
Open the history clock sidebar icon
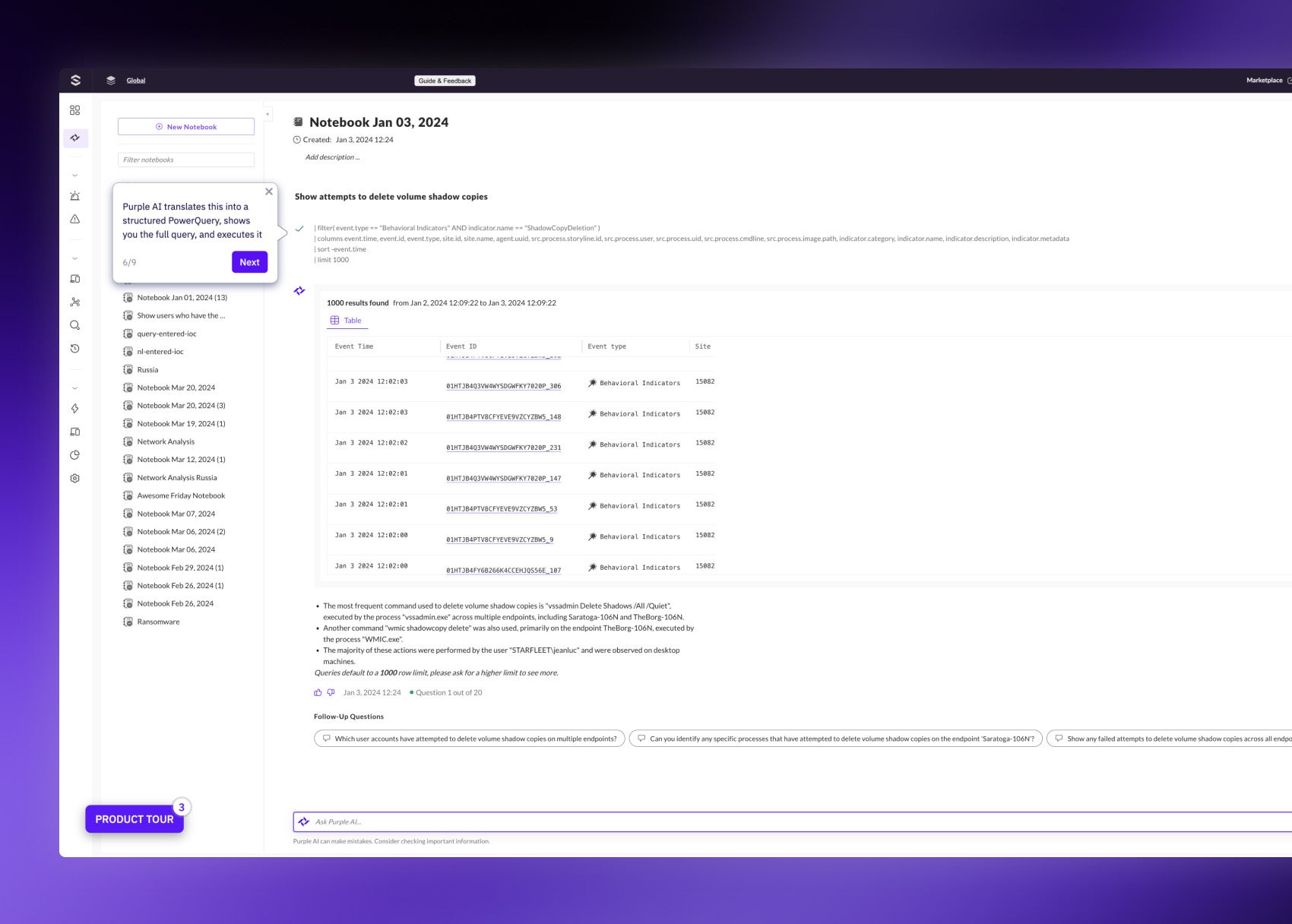(74, 349)
